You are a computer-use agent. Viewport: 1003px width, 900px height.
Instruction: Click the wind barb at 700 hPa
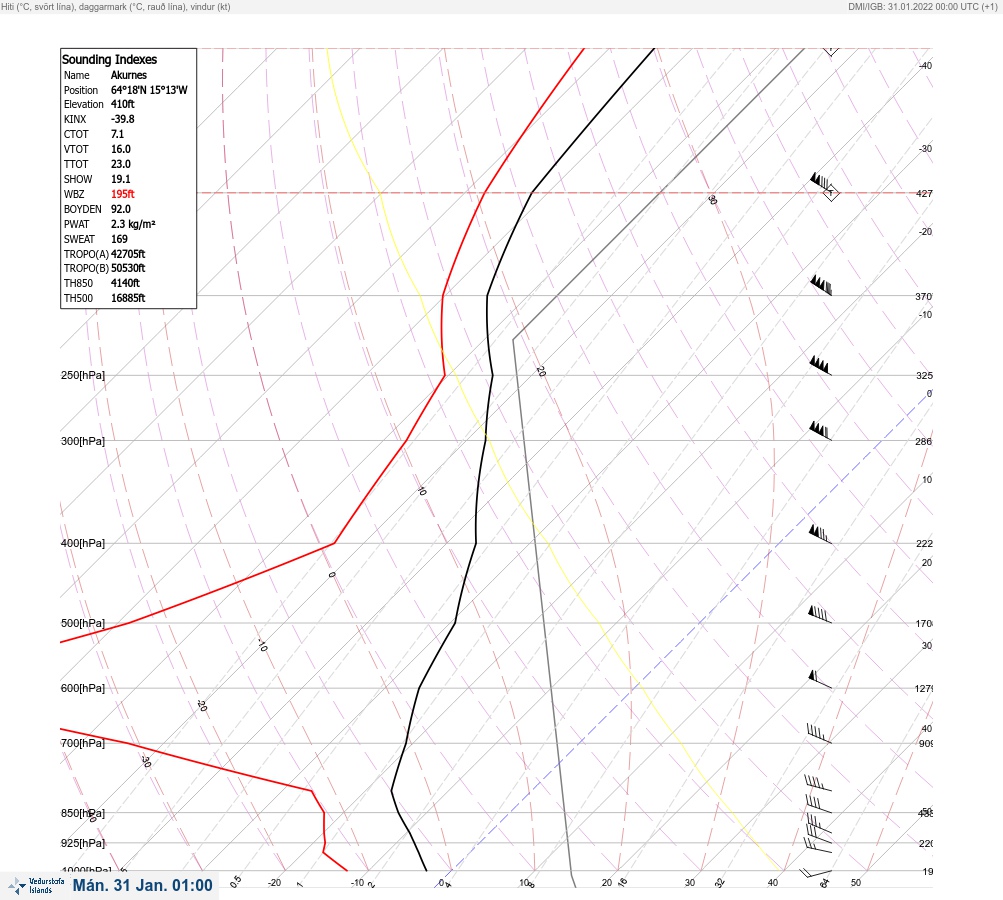coord(819,734)
